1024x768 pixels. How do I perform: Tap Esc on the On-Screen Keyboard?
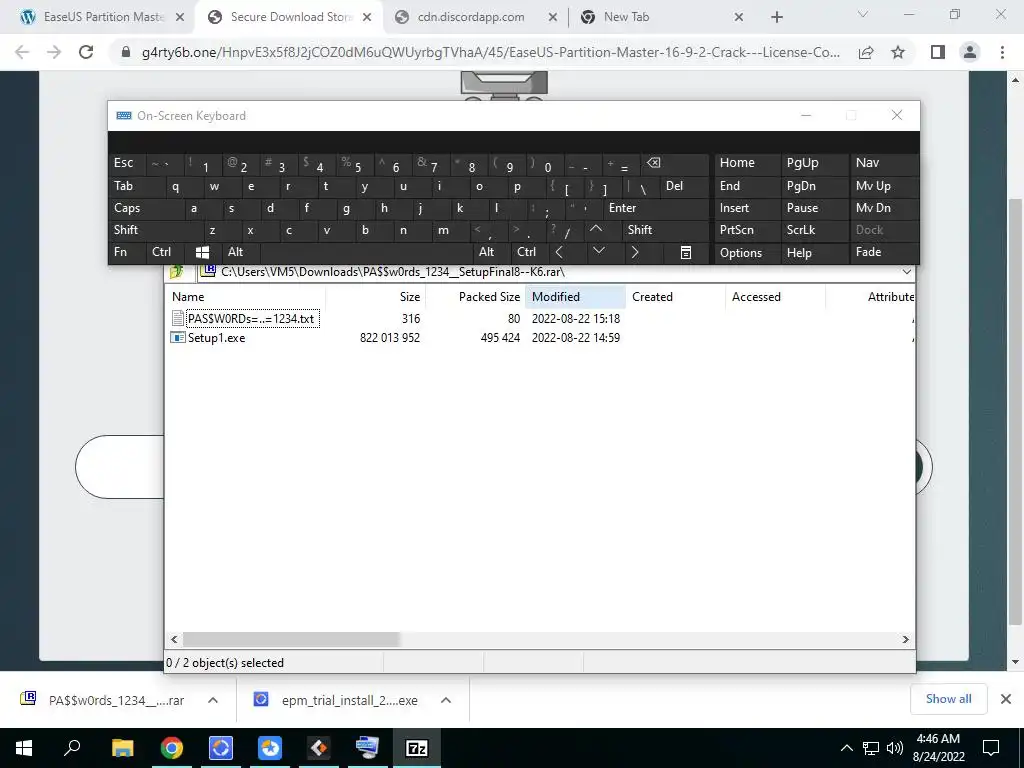click(126, 163)
